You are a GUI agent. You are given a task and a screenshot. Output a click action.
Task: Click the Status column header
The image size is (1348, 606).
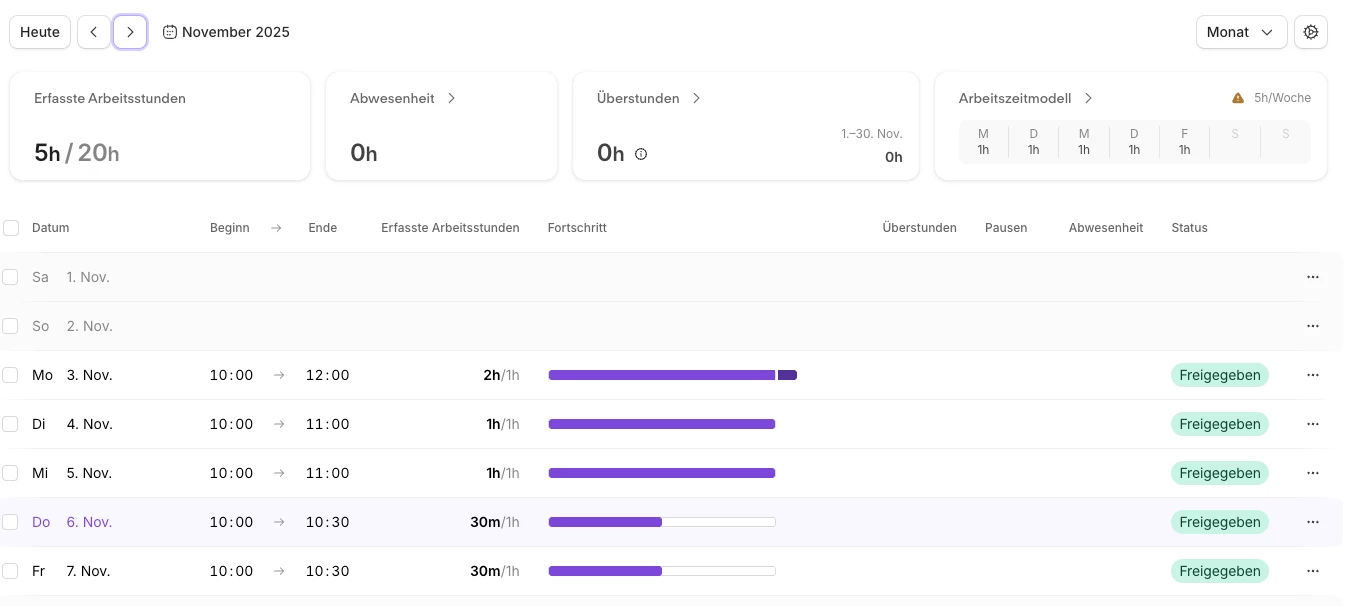[x=1189, y=228]
